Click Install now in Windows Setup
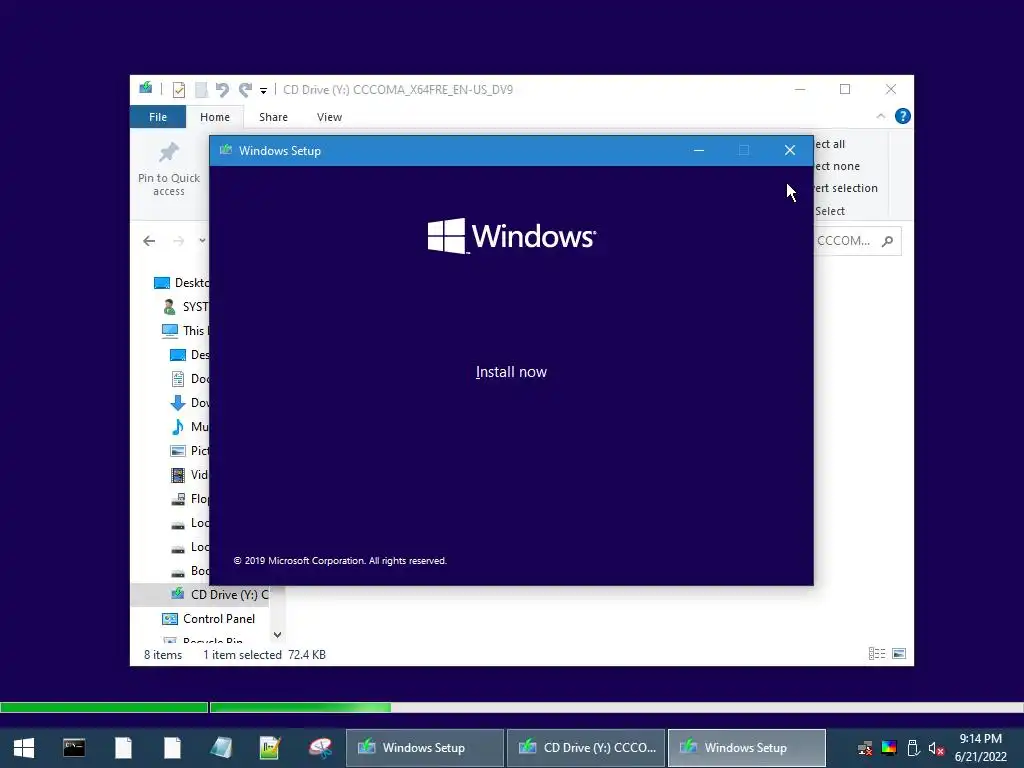Viewport: 1024px width, 768px height. pyautogui.click(x=511, y=372)
